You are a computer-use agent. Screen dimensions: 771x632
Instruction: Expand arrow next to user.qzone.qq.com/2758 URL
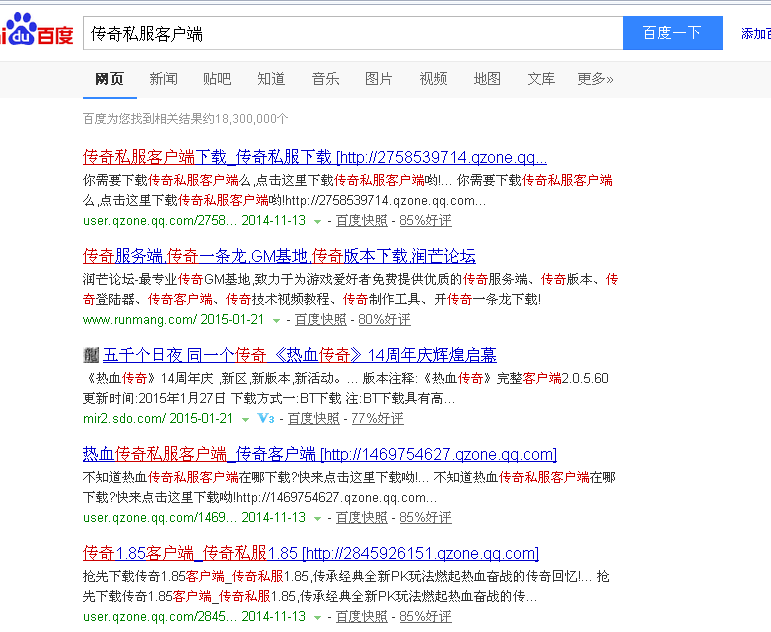[x=318, y=221]
